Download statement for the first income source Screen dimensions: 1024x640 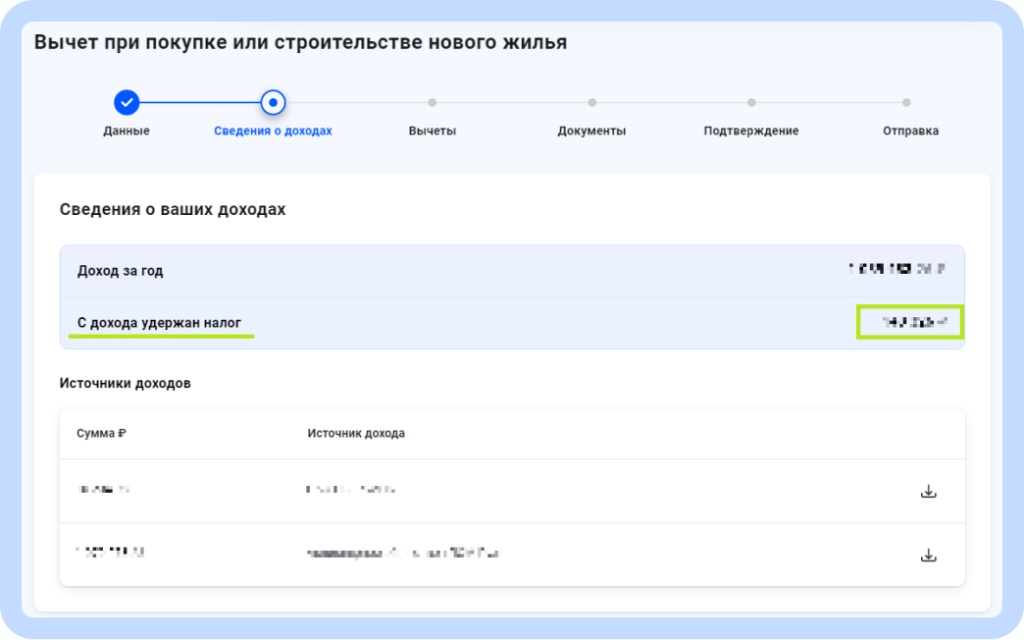pos(929,491)
